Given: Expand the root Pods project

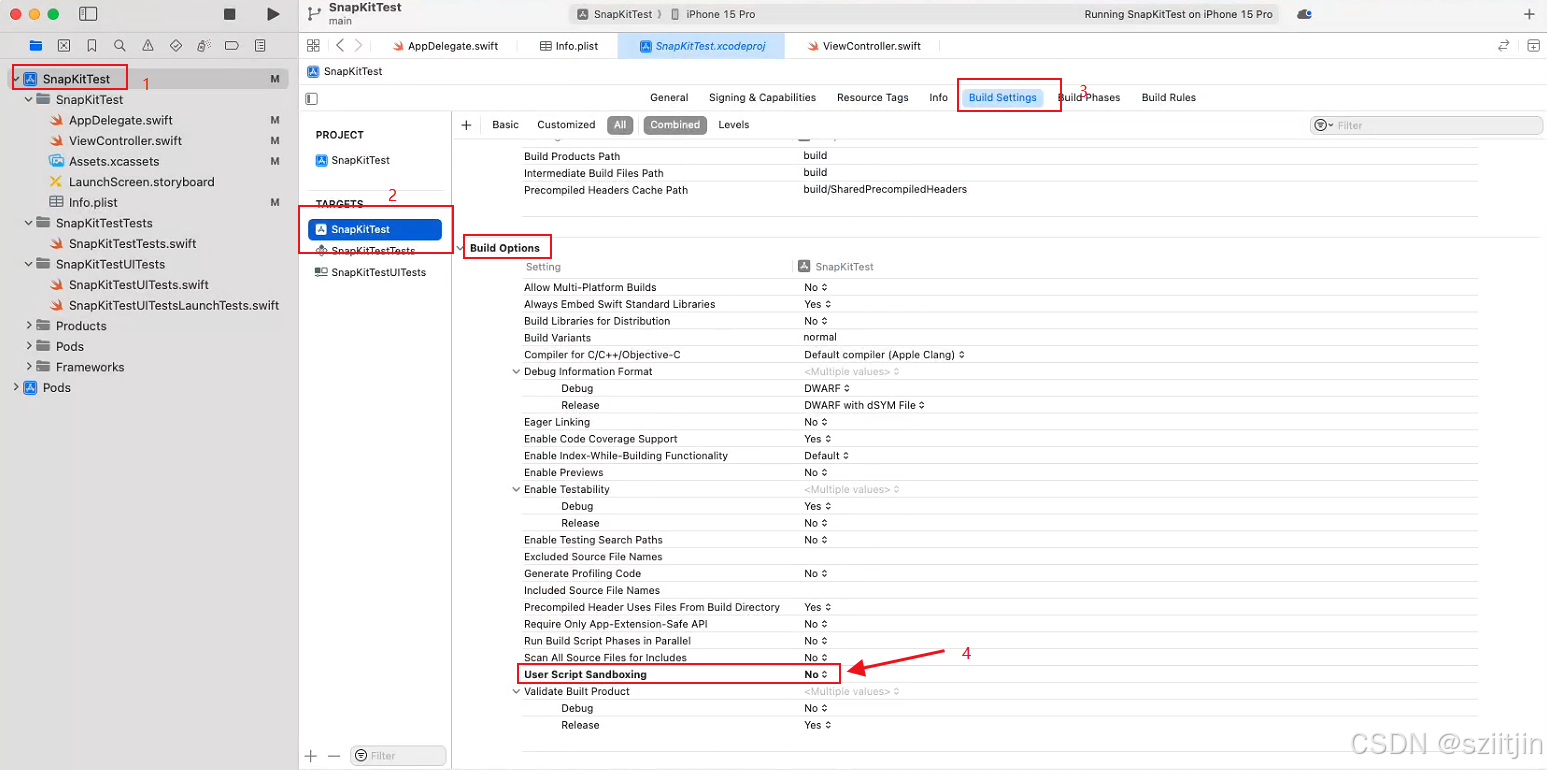Looking at the screenshot, I should (x=15, y=387).
